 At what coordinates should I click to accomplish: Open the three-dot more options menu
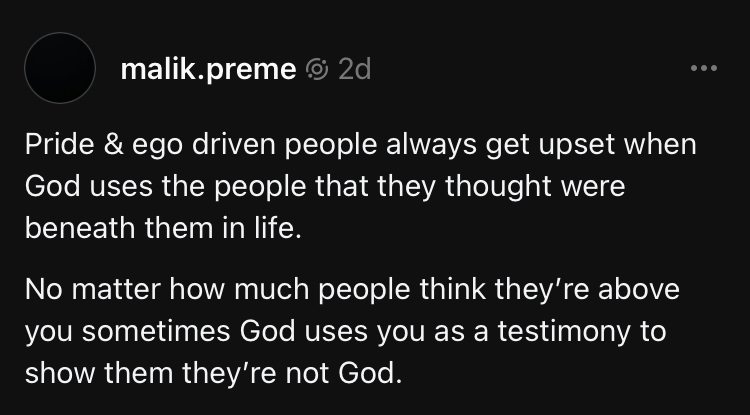(704, 68)
